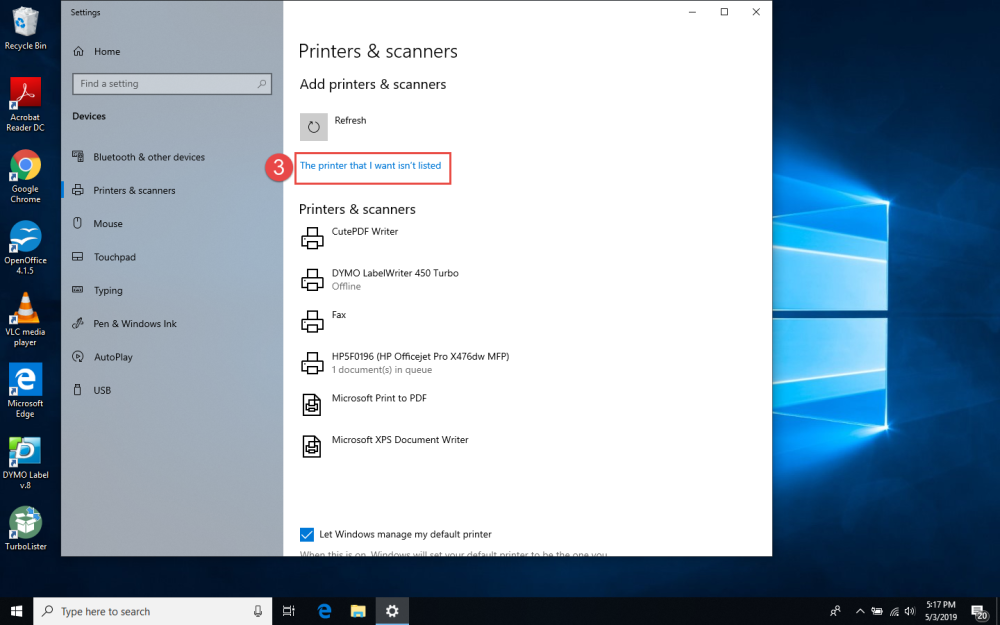Select 'Microsoft Print to PDF' name

pyautogui.click(x=379, y=398)
